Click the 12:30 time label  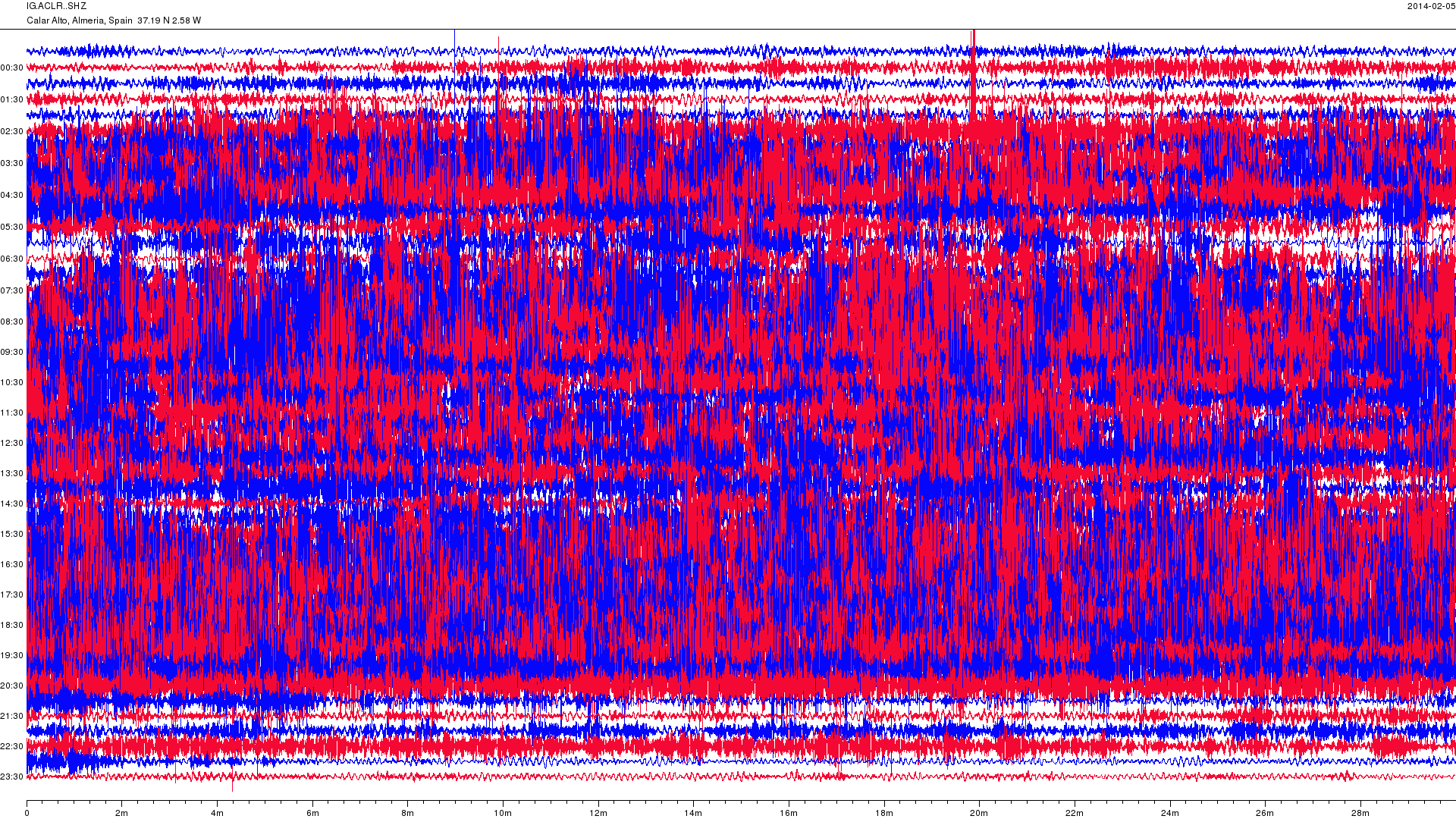point(12,444)
